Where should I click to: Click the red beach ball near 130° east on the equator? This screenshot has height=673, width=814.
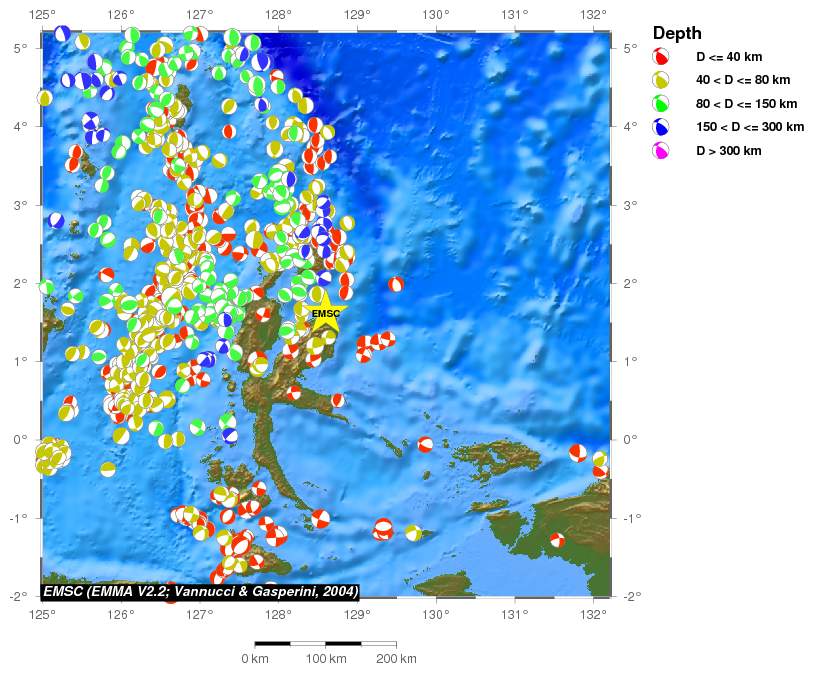(426, 444)
